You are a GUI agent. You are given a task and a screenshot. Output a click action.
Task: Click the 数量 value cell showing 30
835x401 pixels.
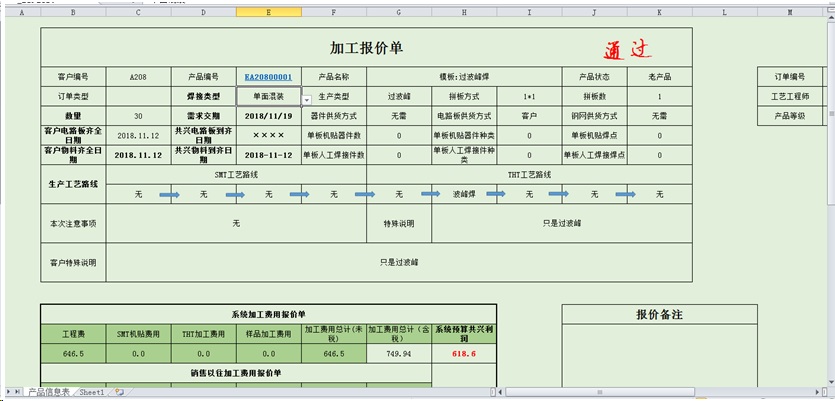coord(138,116)
